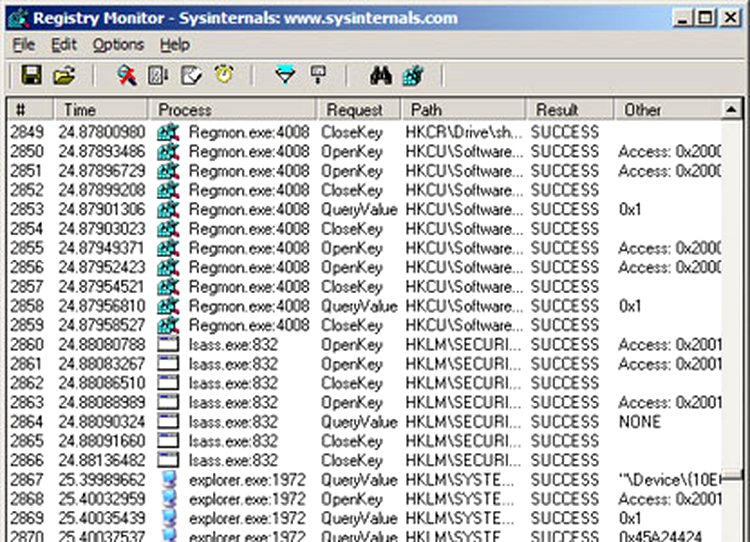Open the File menu
Viewport: 750px width, 542px height.
tap(24, 45)
